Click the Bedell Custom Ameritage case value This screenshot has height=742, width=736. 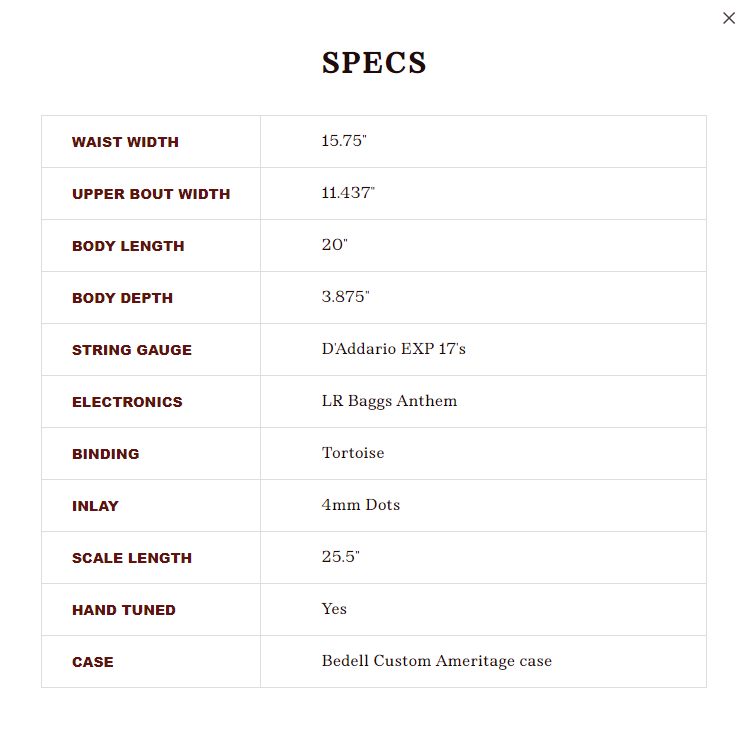tap(437, 661)
